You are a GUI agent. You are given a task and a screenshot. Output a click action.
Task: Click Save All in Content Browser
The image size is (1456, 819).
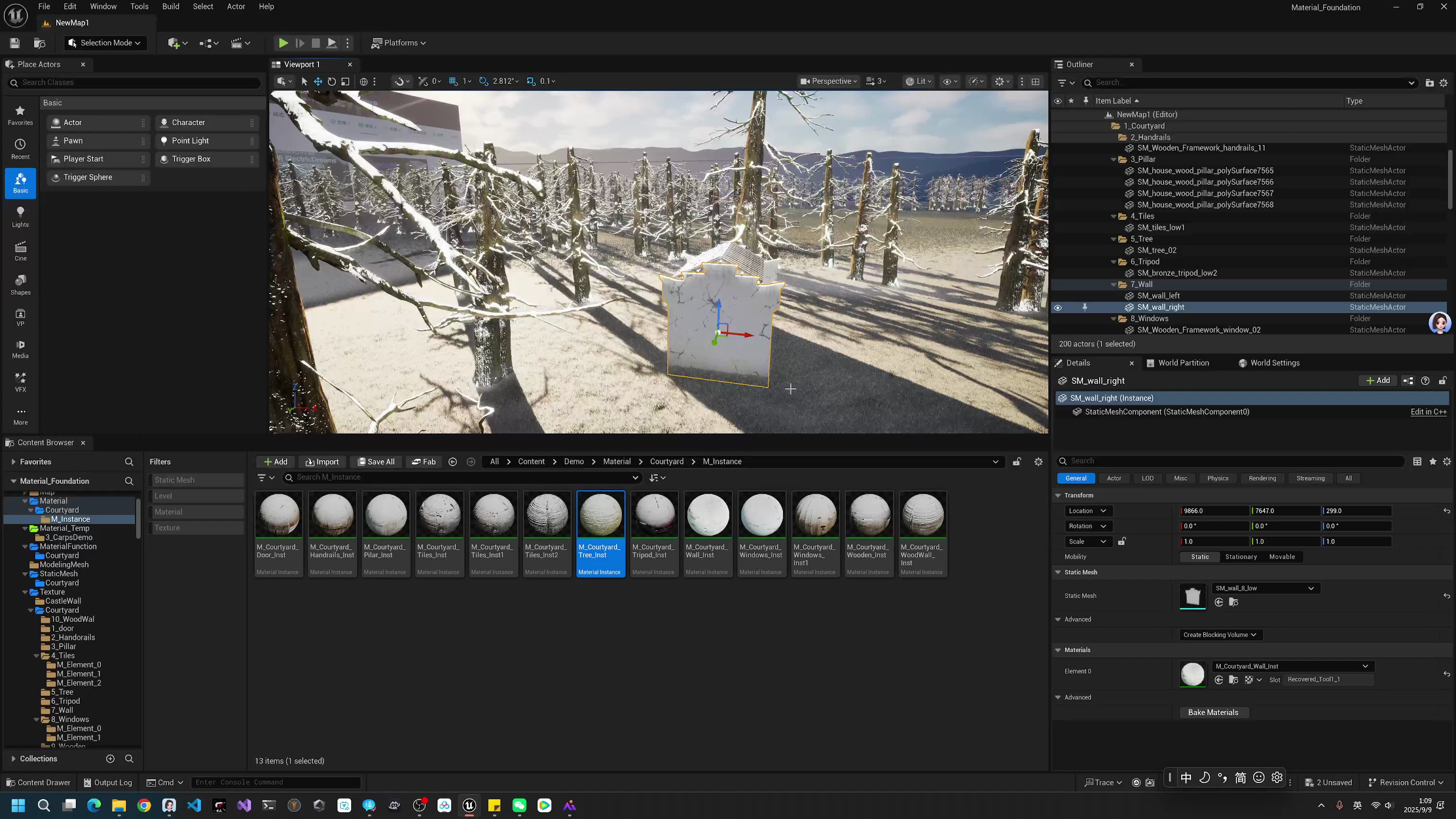(376, 462)
